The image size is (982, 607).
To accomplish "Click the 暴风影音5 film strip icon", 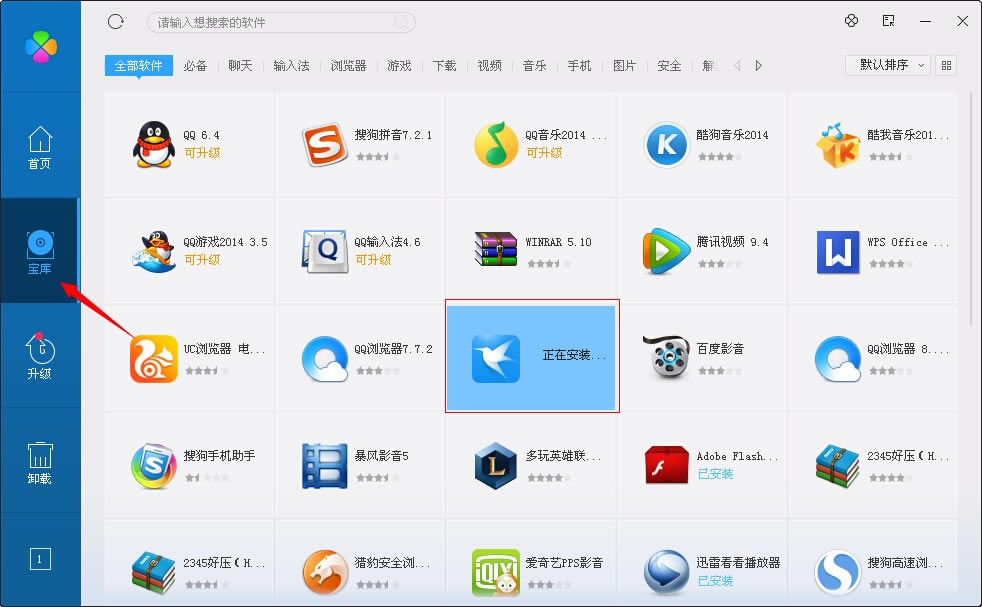I will point(324,465).
